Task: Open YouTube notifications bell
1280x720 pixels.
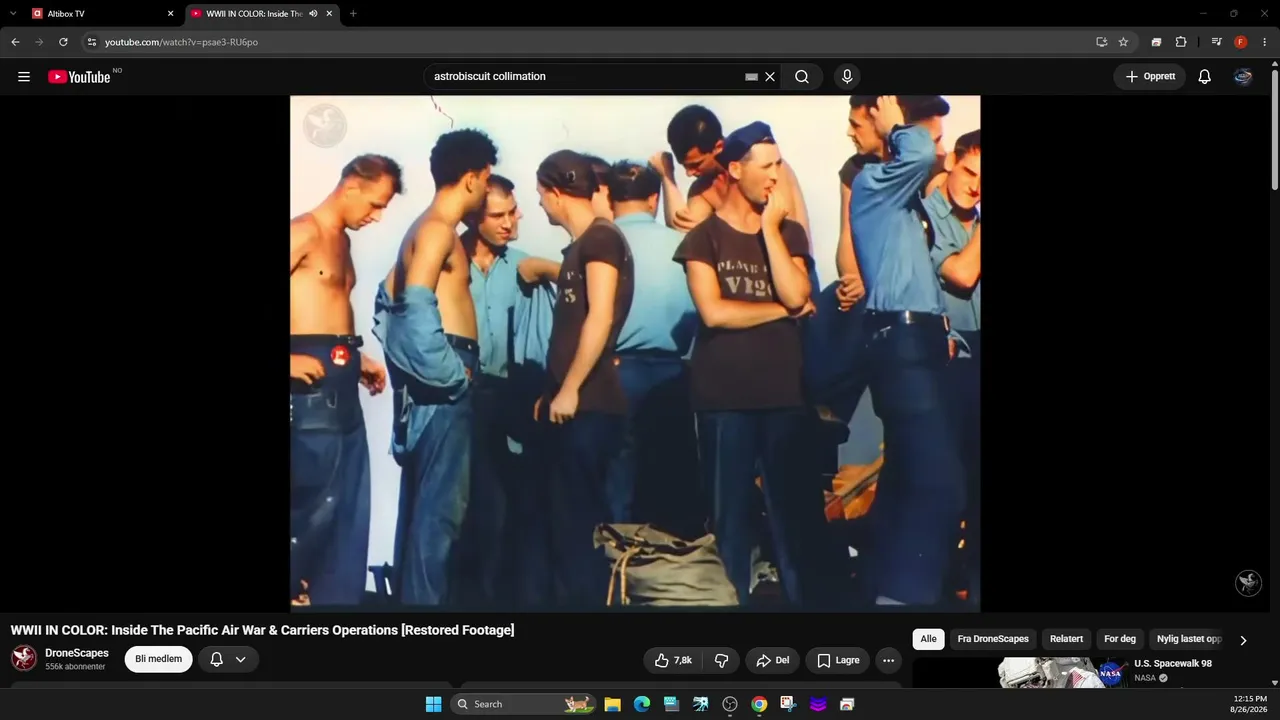Action: 1205,77
